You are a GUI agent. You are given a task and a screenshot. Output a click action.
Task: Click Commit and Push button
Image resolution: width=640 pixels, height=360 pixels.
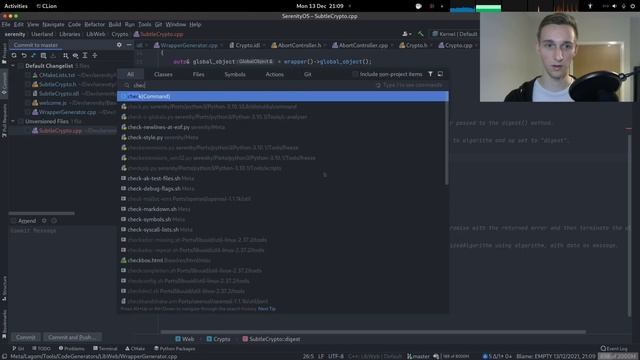point(72,337)
